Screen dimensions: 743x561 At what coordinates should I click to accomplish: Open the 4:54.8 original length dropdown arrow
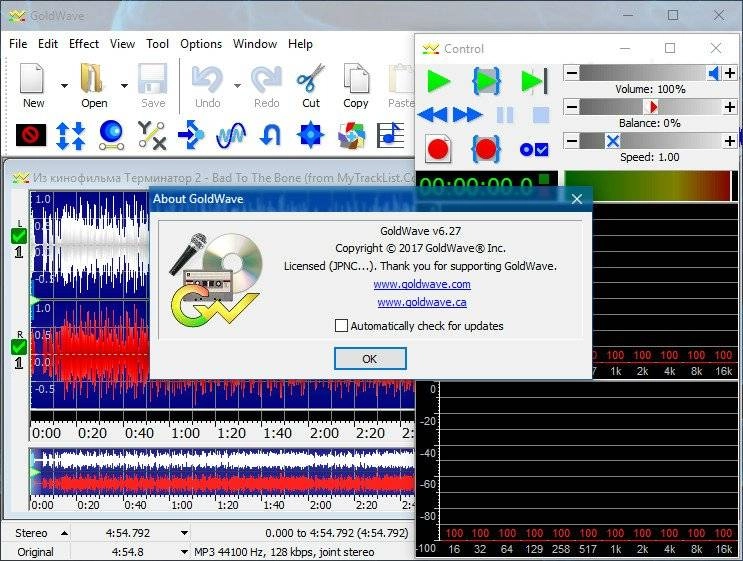click(x=184, y=552)
